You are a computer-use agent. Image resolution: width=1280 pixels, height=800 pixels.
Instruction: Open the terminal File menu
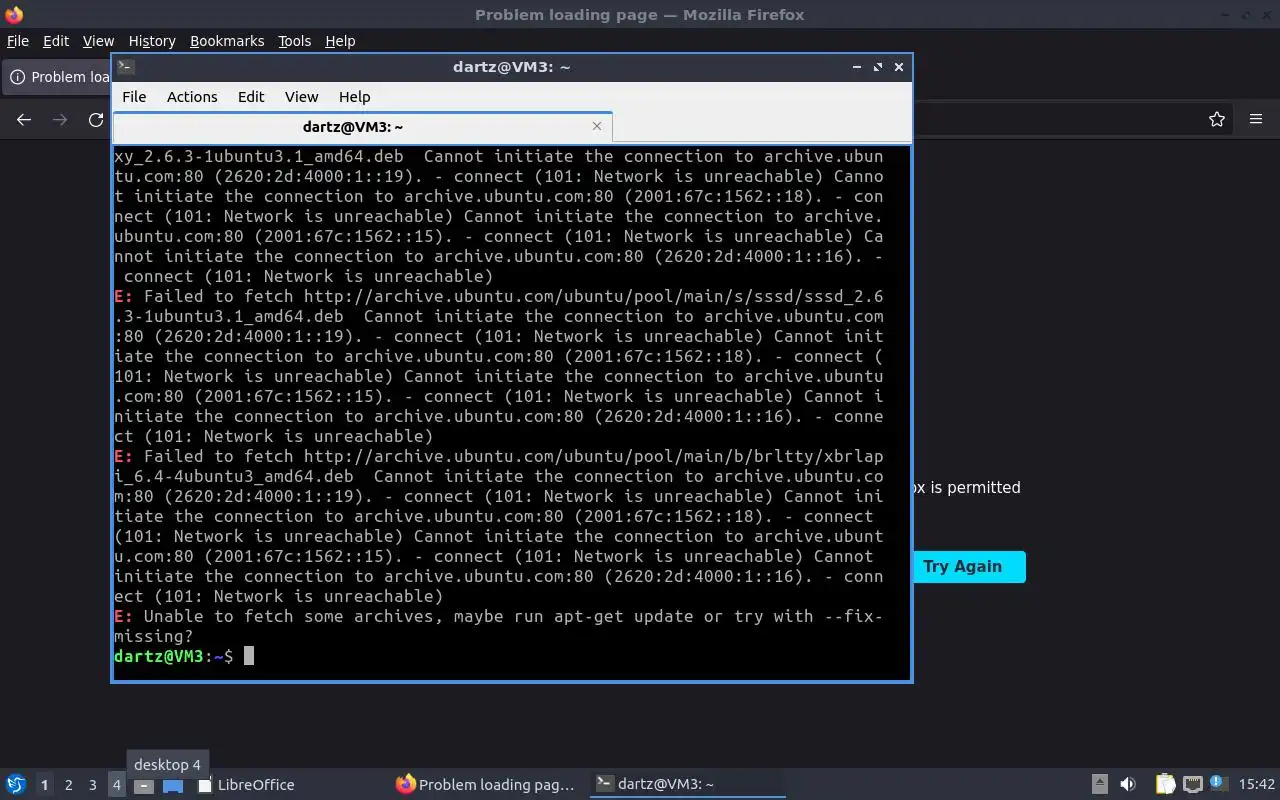click(134, 97)
